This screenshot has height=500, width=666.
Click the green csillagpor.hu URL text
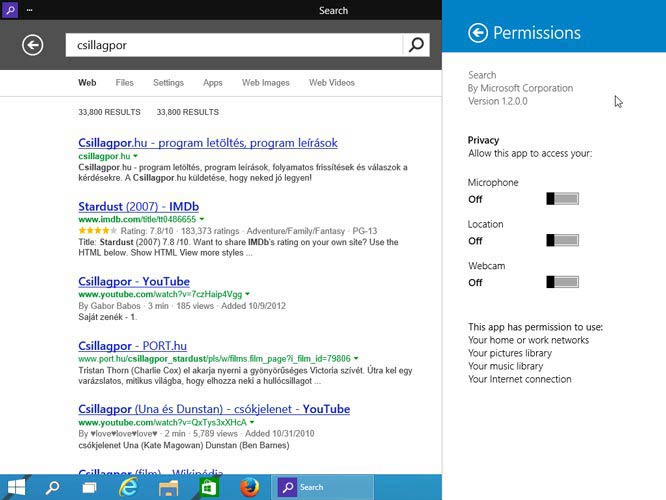pyautogui.click(x=104, y=156)
